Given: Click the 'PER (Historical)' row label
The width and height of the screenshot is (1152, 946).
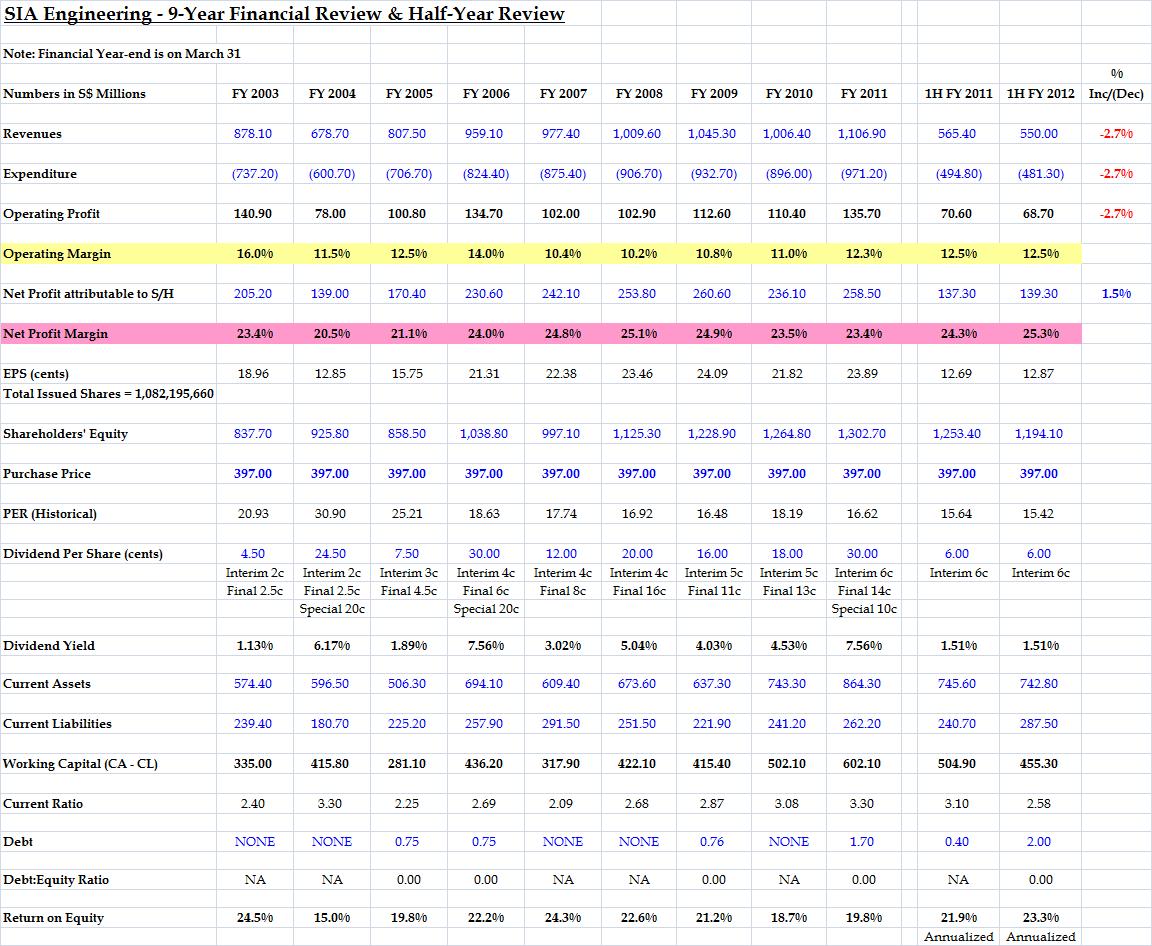Looking at the screenshot, I should [x=50, y=513].
